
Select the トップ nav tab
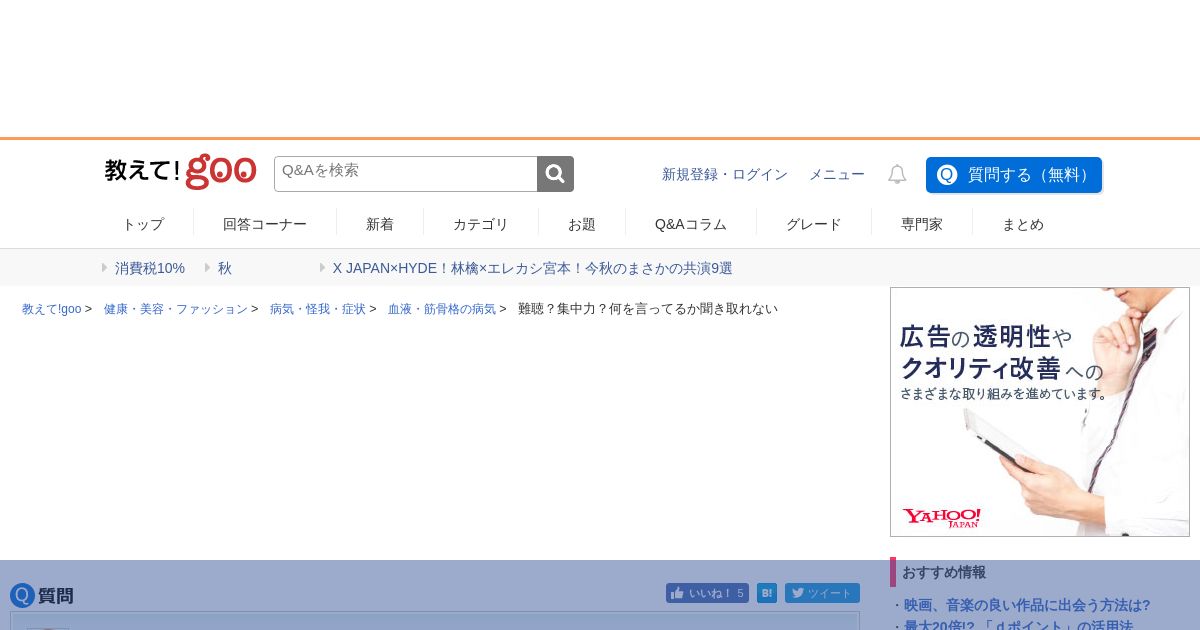(x=143, y=224)
